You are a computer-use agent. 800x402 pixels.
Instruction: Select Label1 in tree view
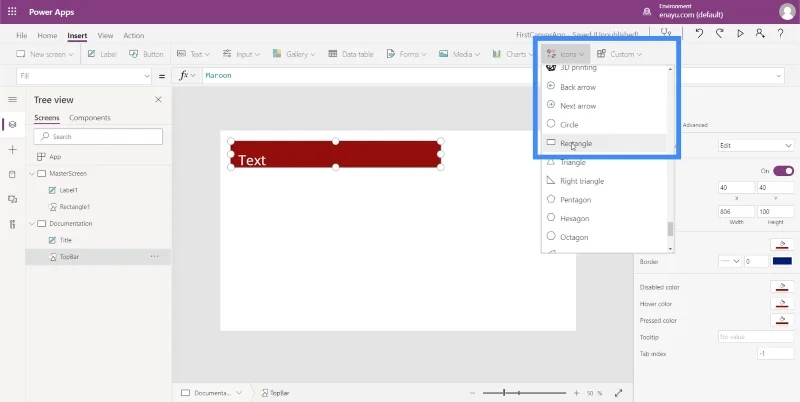[x=68, y=190]
